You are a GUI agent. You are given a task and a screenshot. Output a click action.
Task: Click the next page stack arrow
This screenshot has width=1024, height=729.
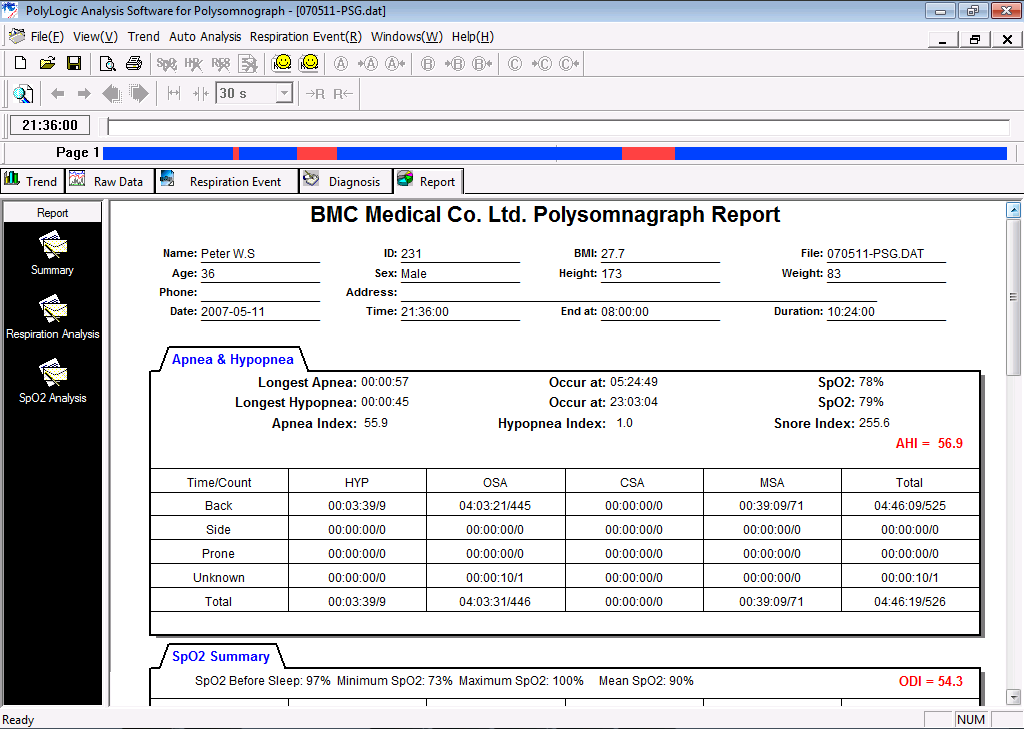[139, 93]
